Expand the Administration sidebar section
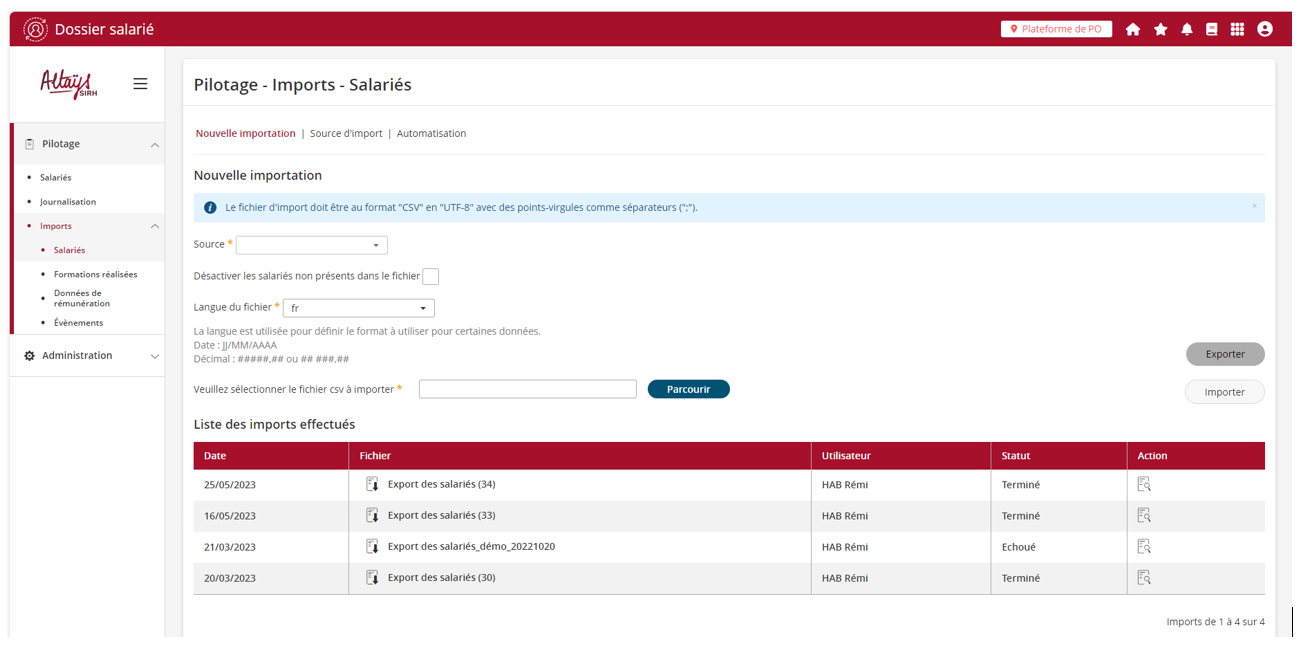This screenshot has height=662, width=1304. click(x=86, y=356)
